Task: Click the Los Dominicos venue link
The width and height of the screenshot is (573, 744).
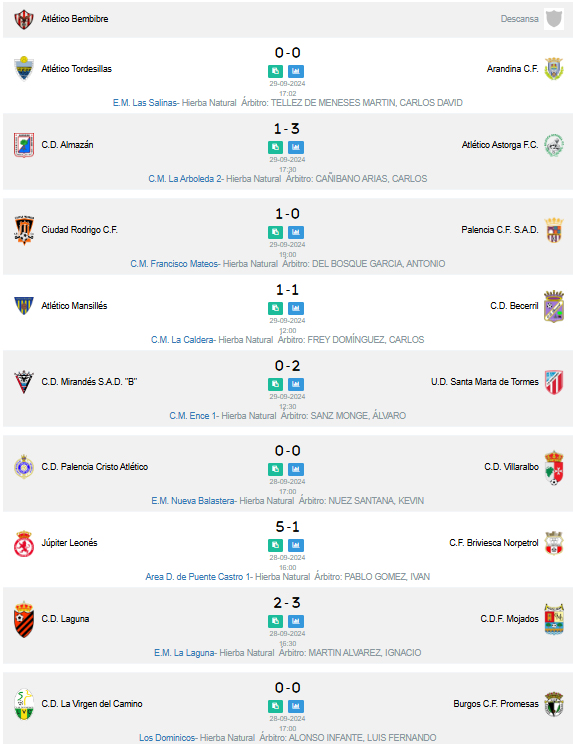Action: coord(166,737)
